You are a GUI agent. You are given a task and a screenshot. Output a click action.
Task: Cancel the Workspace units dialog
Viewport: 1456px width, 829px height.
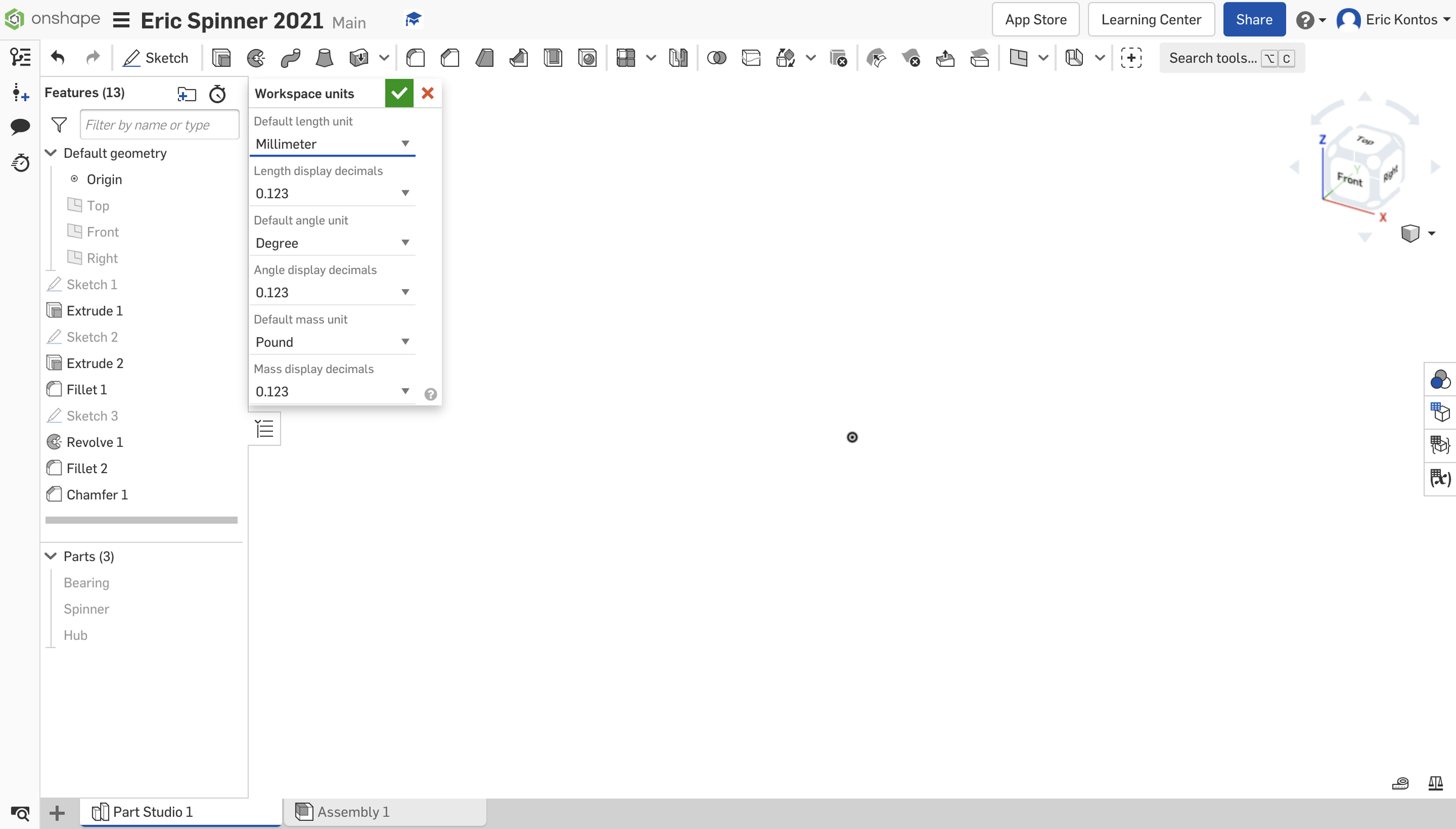(x=428, y=93)
